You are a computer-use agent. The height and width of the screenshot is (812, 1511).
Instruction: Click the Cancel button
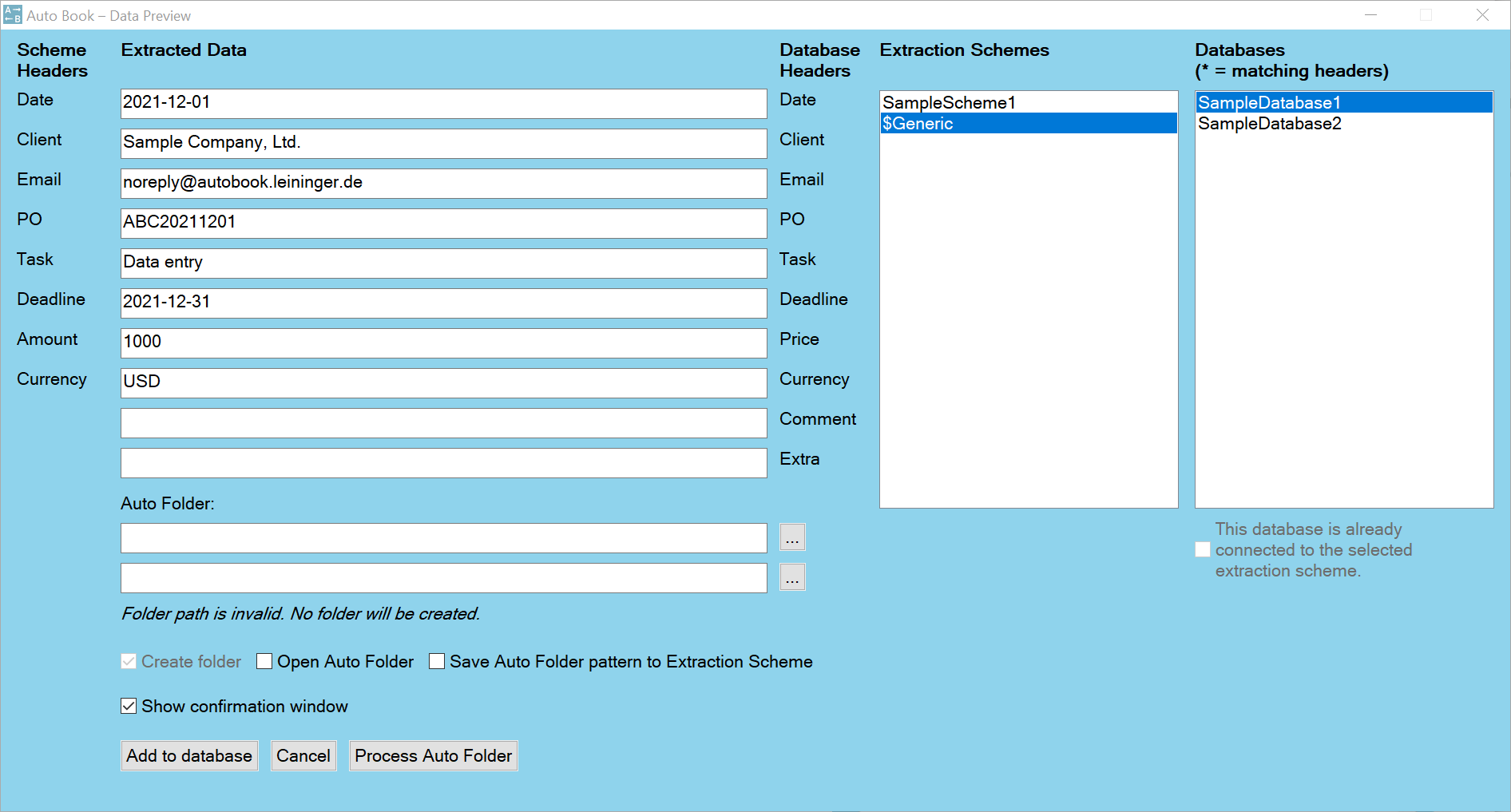303,755
